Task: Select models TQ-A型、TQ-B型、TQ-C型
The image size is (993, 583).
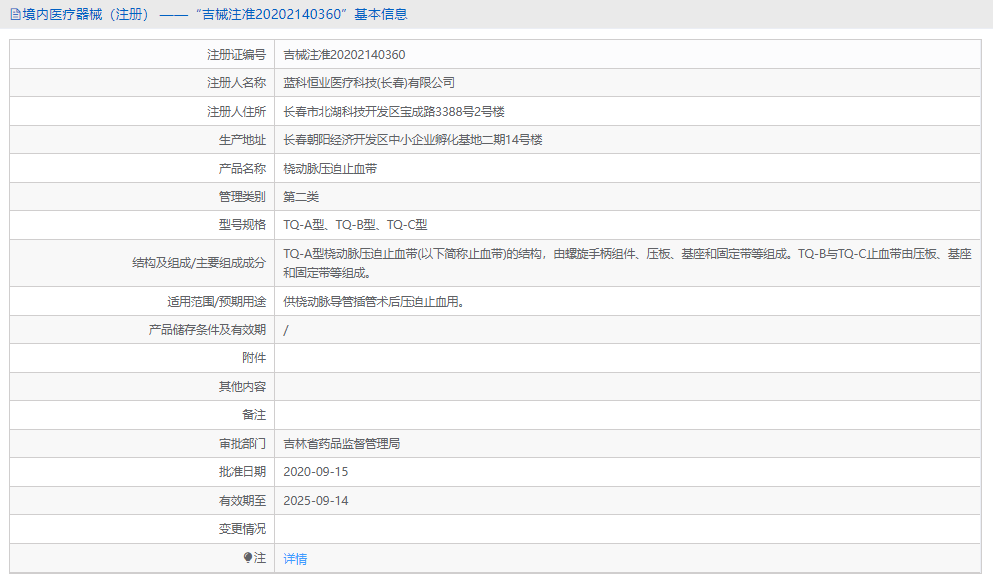Action: pos(355,225)
